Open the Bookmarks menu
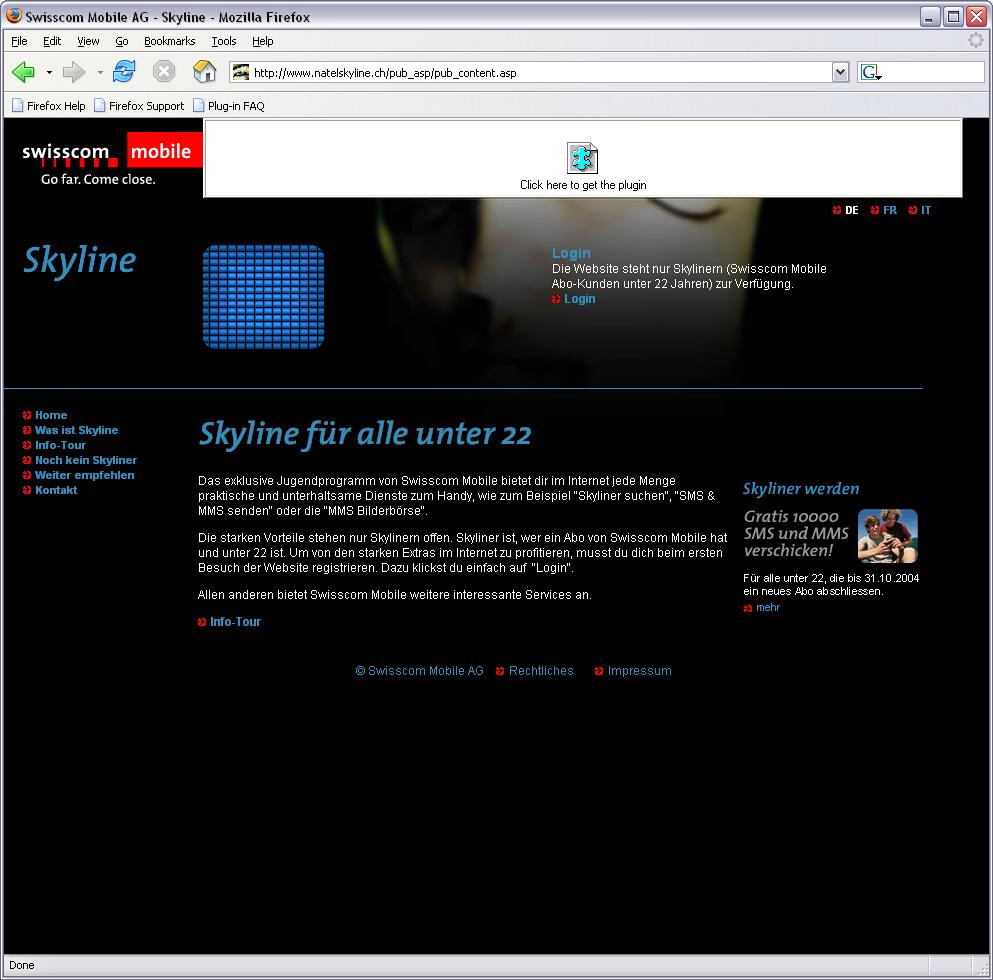Viewport: 993px width, 980px height. 169,41
